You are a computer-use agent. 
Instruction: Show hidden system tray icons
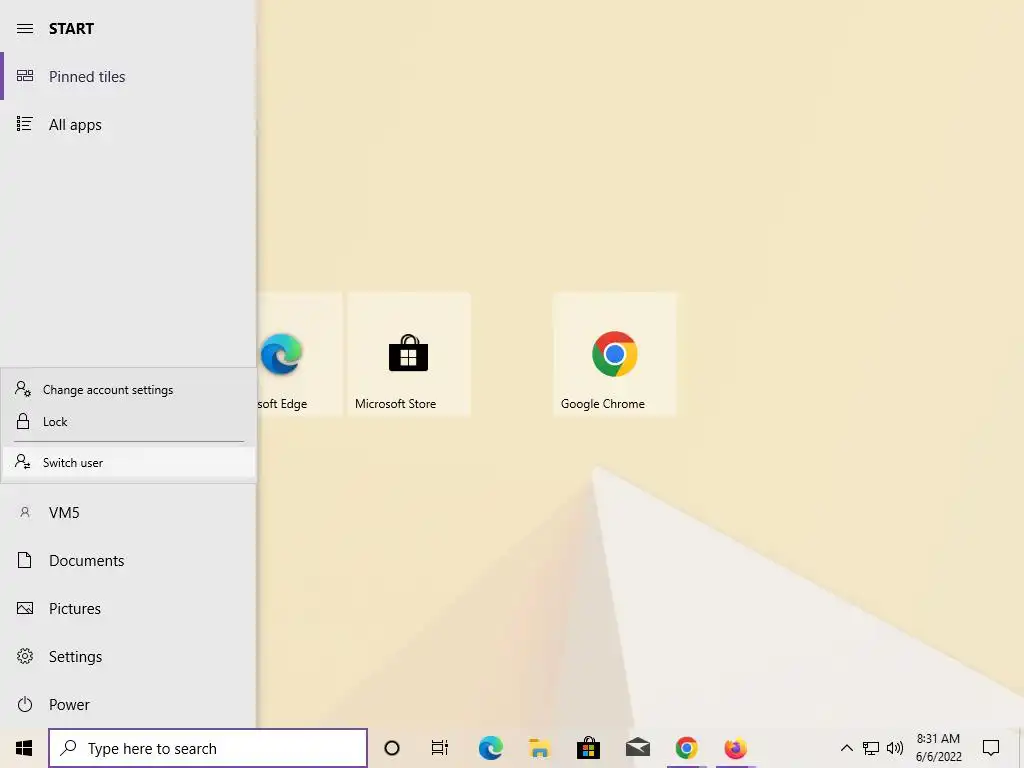coord(846,748)
